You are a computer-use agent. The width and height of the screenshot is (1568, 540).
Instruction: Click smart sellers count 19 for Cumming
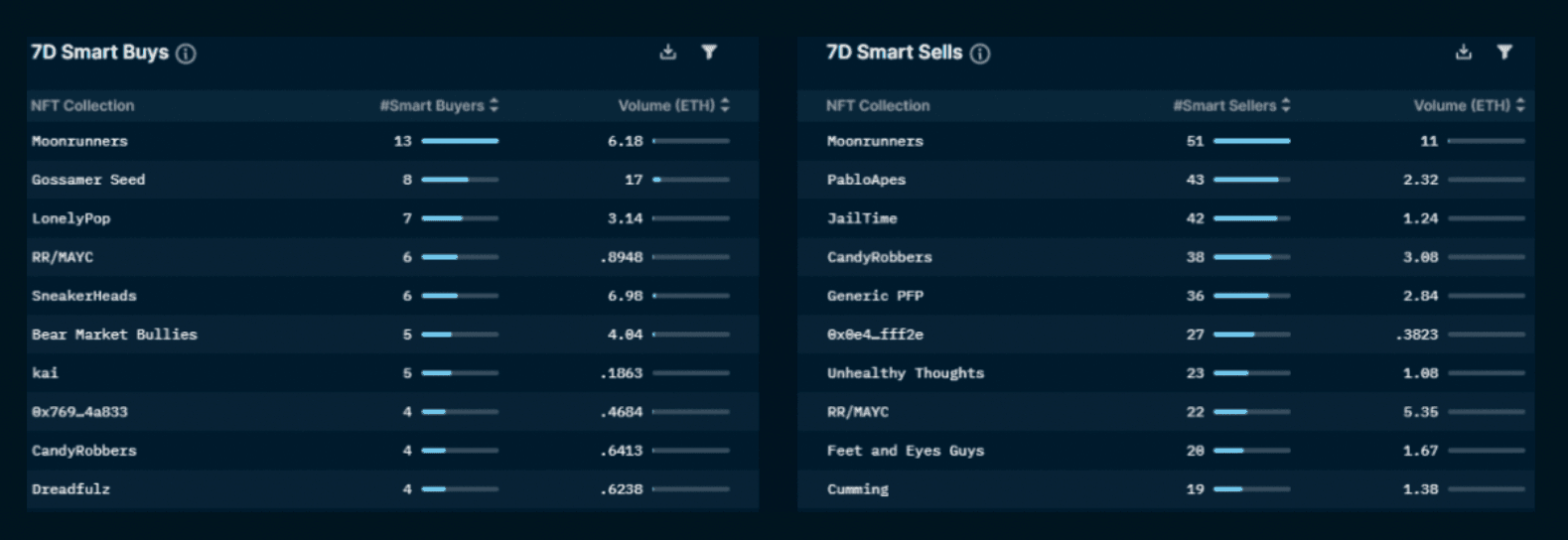[1196, 489]
